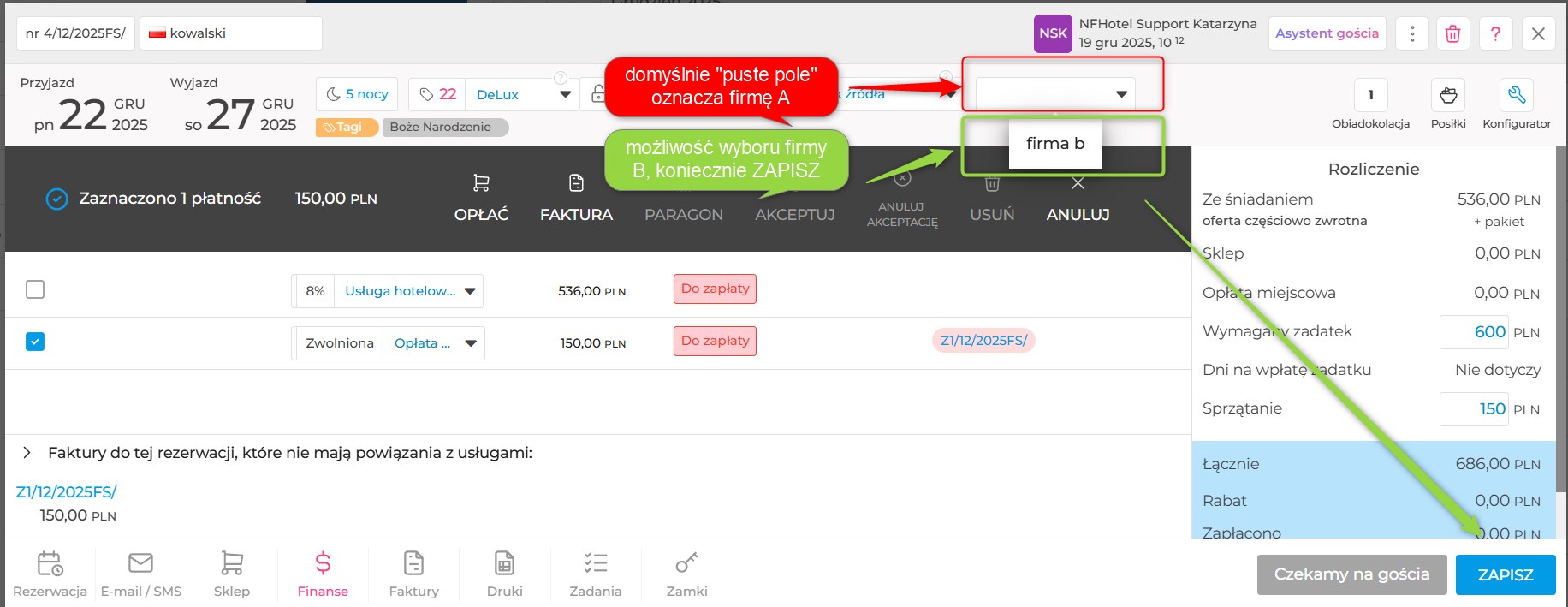1568x607 pixels.
Task: Open the Faktury tab
Action: (x=413, y=574)
